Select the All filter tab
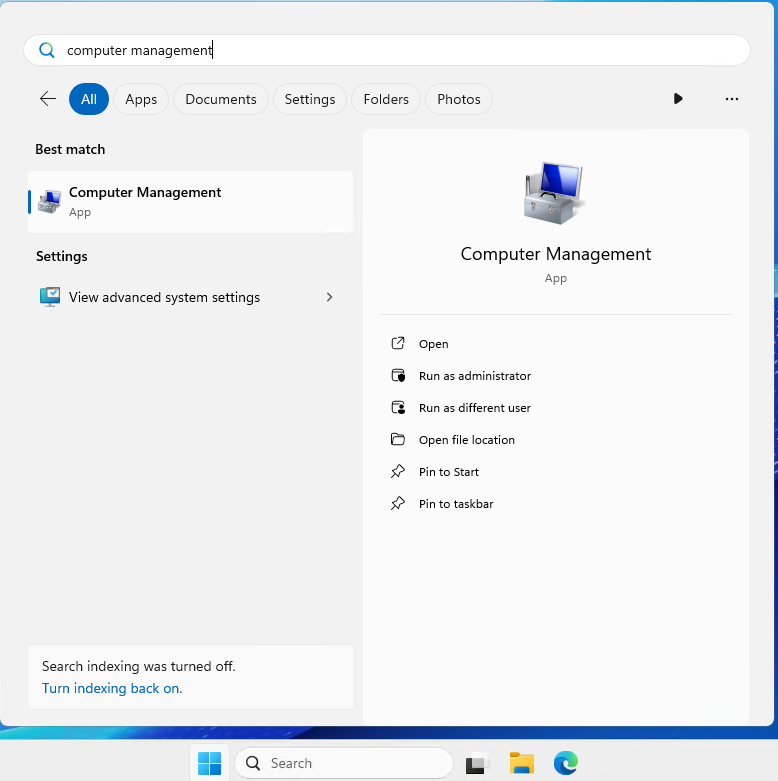 [x=89, y=99]
